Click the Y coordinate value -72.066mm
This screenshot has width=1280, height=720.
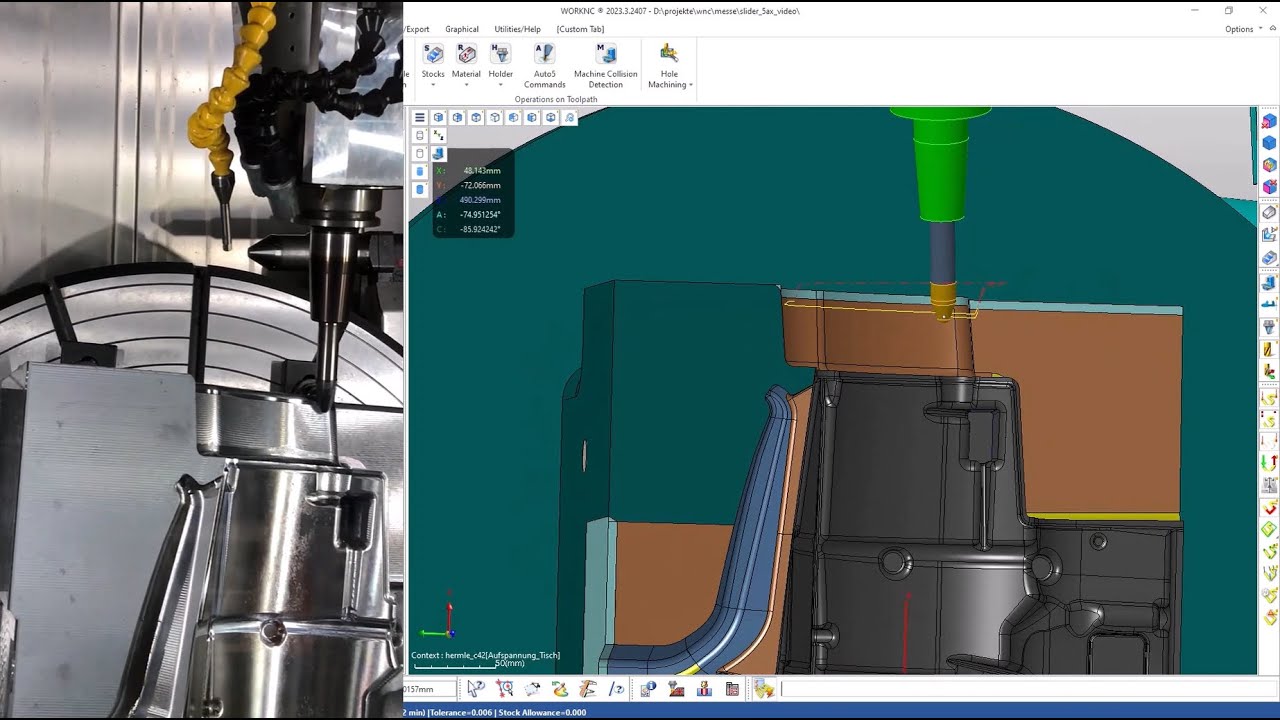480,186
